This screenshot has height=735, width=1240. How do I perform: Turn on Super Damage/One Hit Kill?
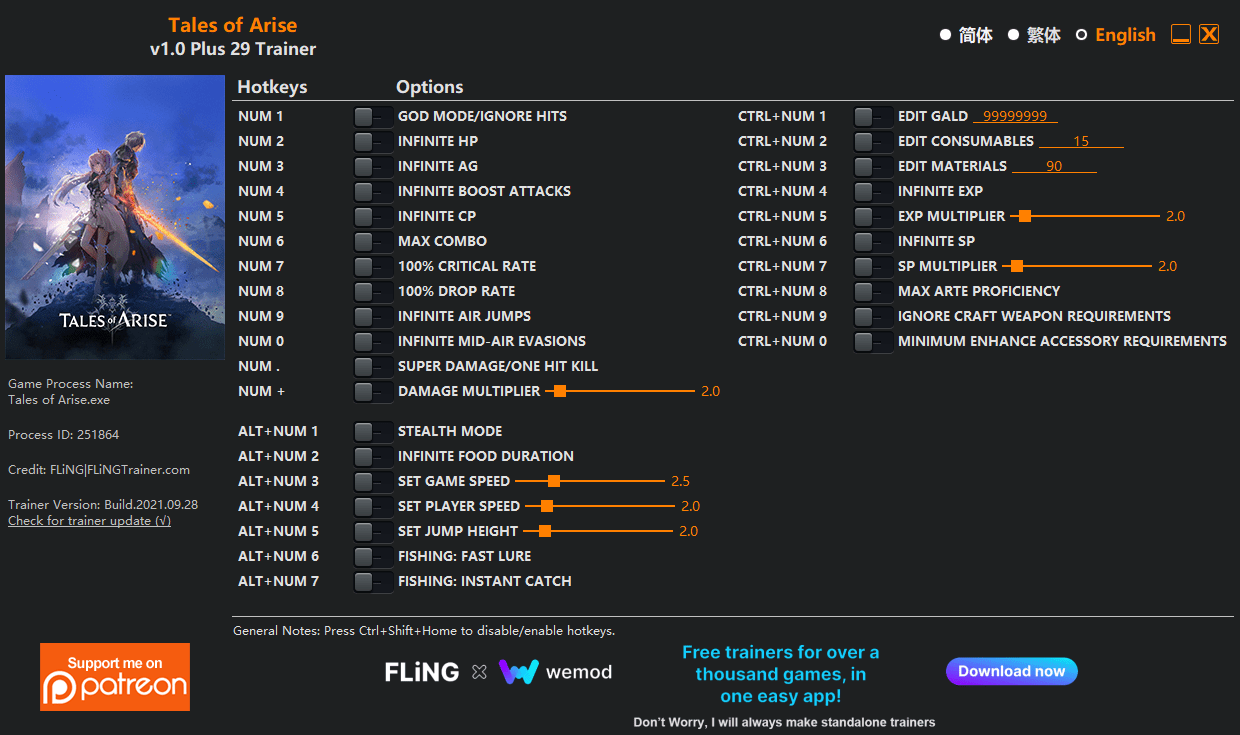point(372,367)
